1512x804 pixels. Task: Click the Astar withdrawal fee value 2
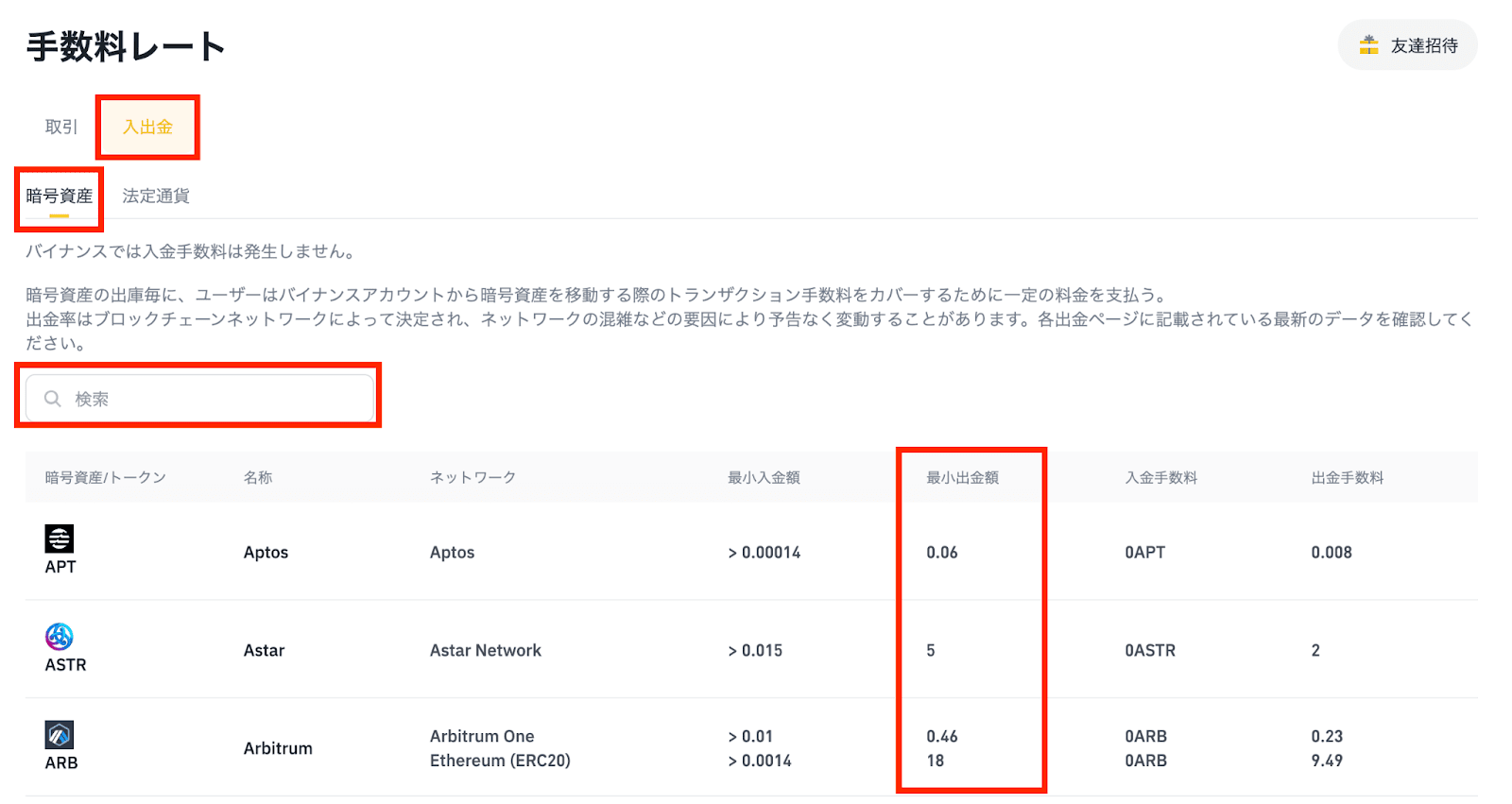1315,650
